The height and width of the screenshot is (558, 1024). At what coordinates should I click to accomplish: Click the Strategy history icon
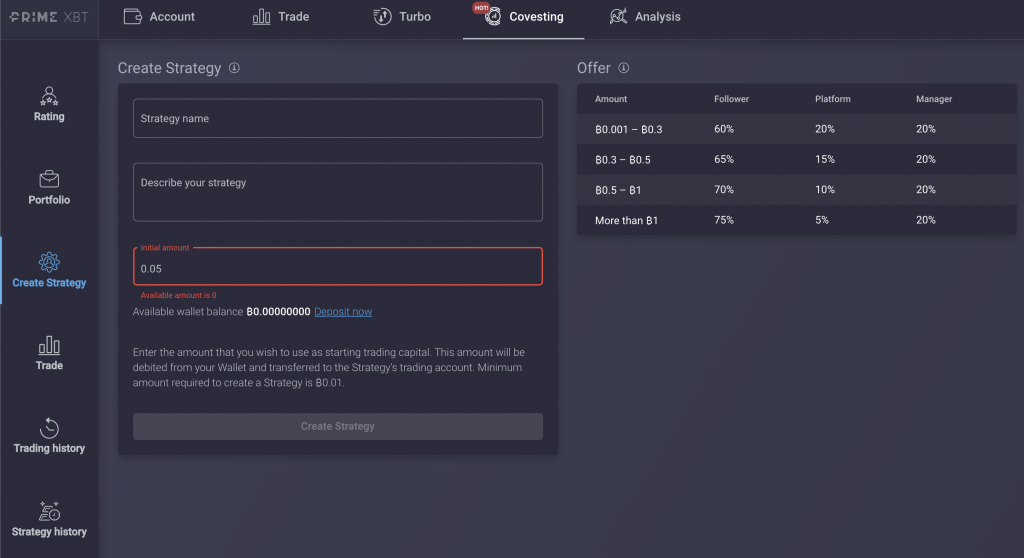pos(49,511)
